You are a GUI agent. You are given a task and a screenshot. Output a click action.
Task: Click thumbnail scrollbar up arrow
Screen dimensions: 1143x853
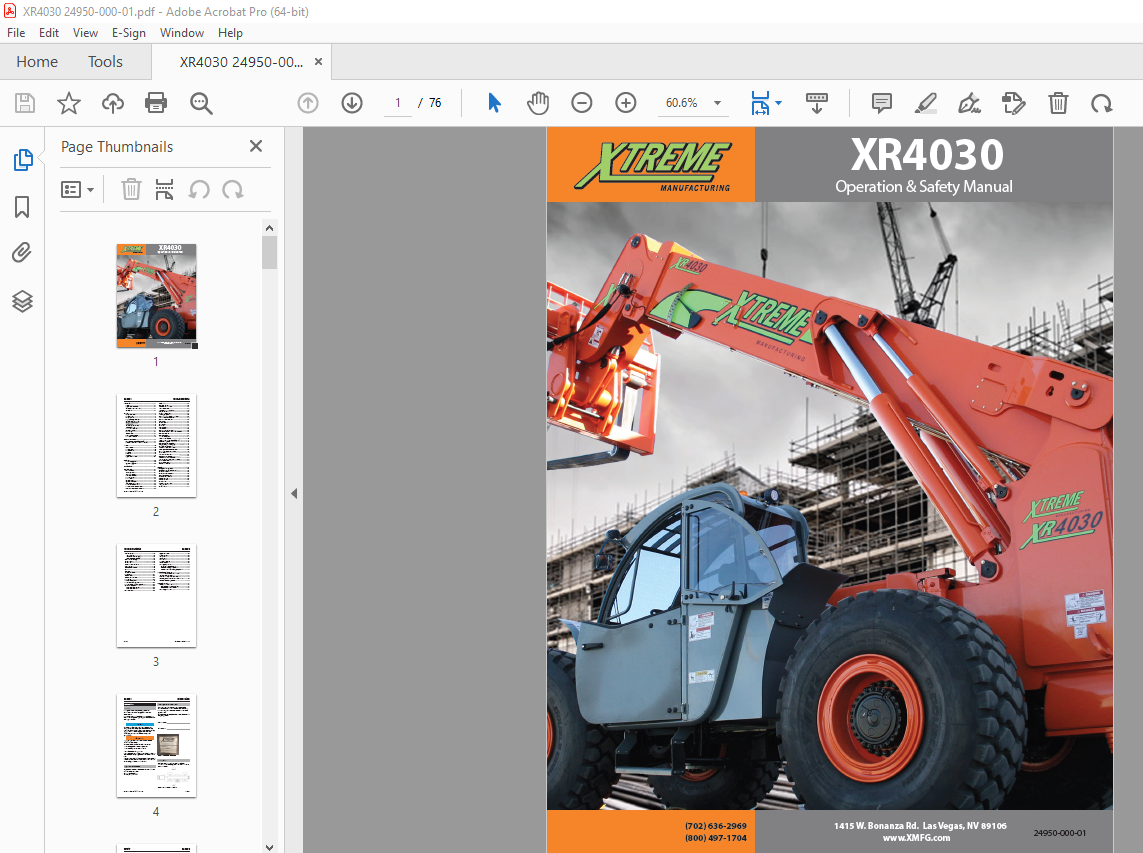270,228
